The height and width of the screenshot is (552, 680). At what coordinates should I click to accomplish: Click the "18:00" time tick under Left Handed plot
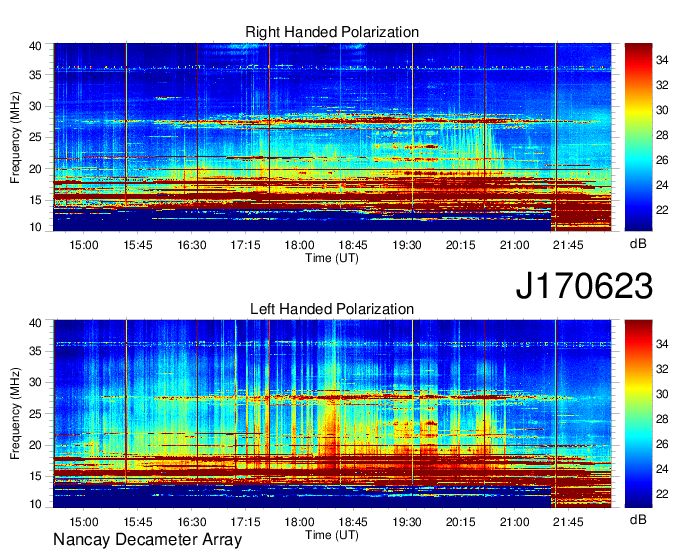tap(299, 522)
